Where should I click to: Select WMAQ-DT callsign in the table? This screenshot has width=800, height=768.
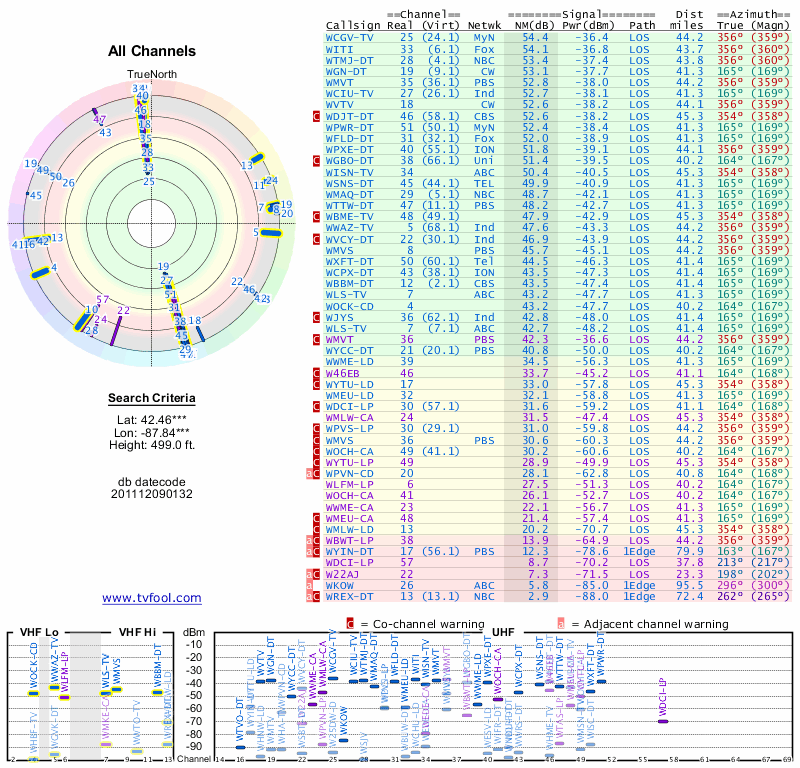click(x=349, y=194)
